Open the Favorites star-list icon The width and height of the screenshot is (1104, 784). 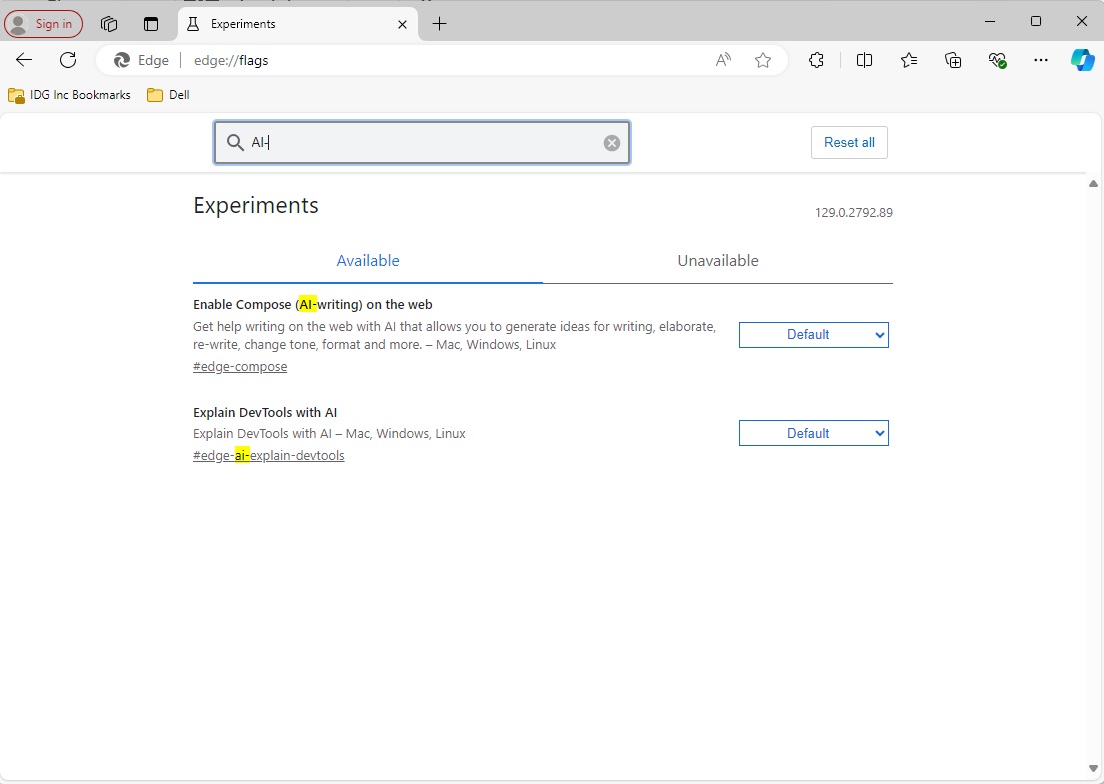pyautogui.click(x=909, y=60)
